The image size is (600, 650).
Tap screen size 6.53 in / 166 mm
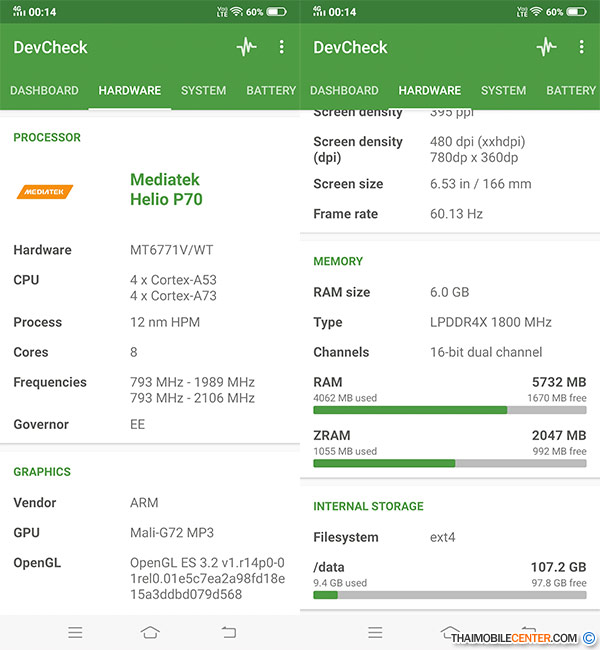[481, 184]
